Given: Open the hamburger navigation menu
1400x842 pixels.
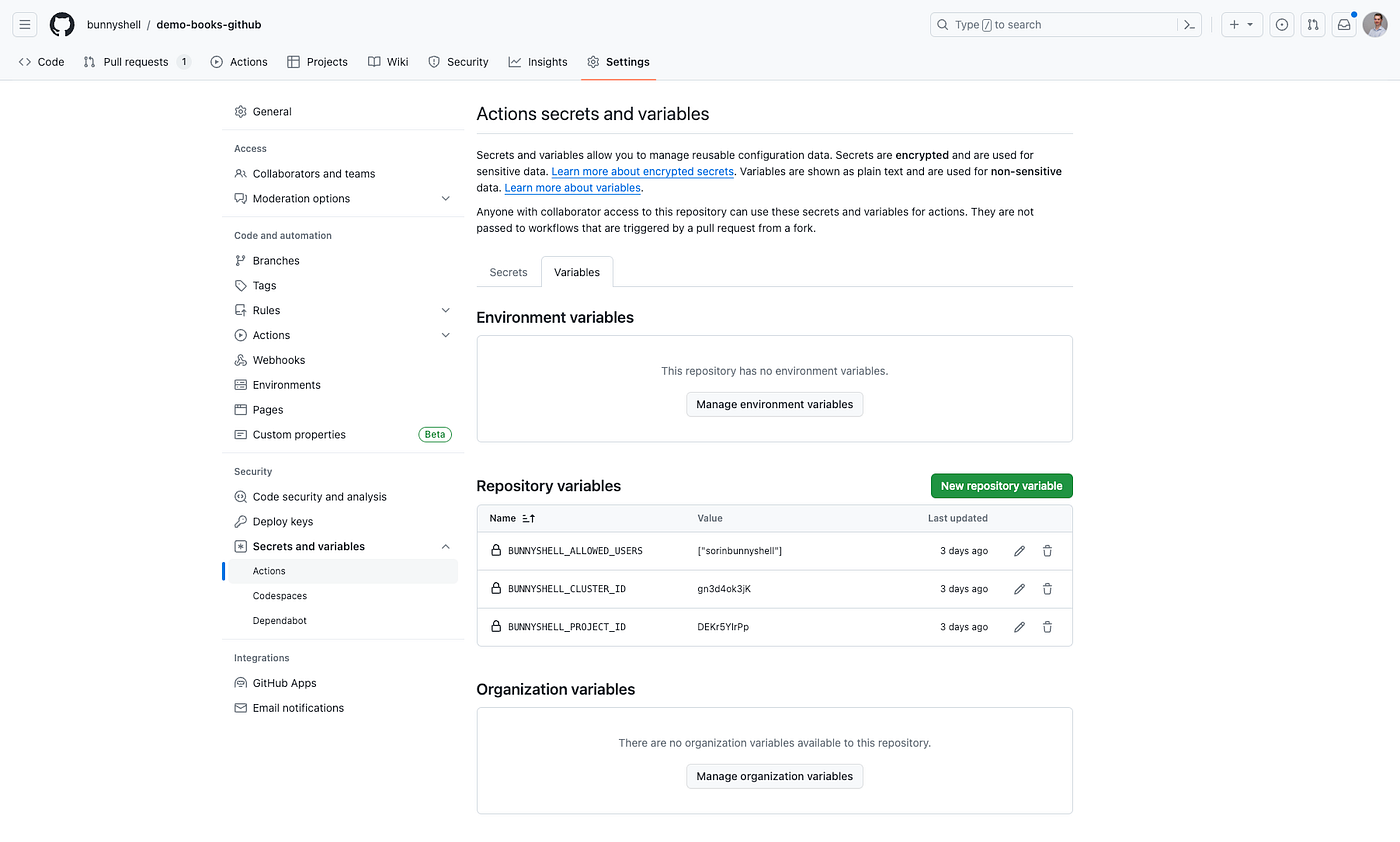Looking at the screenshot, I should click(x=25, y=24).
